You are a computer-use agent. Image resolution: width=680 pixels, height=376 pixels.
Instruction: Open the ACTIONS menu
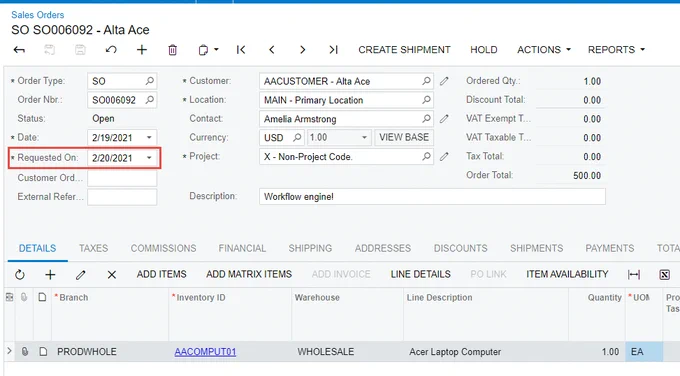[544, 50]
